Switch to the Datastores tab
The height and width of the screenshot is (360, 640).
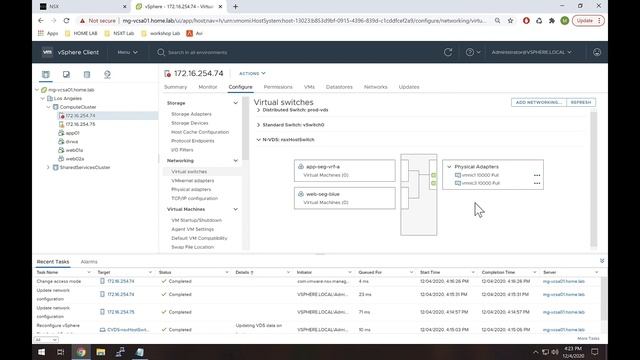pyautogui.click(x=339, y=87)
